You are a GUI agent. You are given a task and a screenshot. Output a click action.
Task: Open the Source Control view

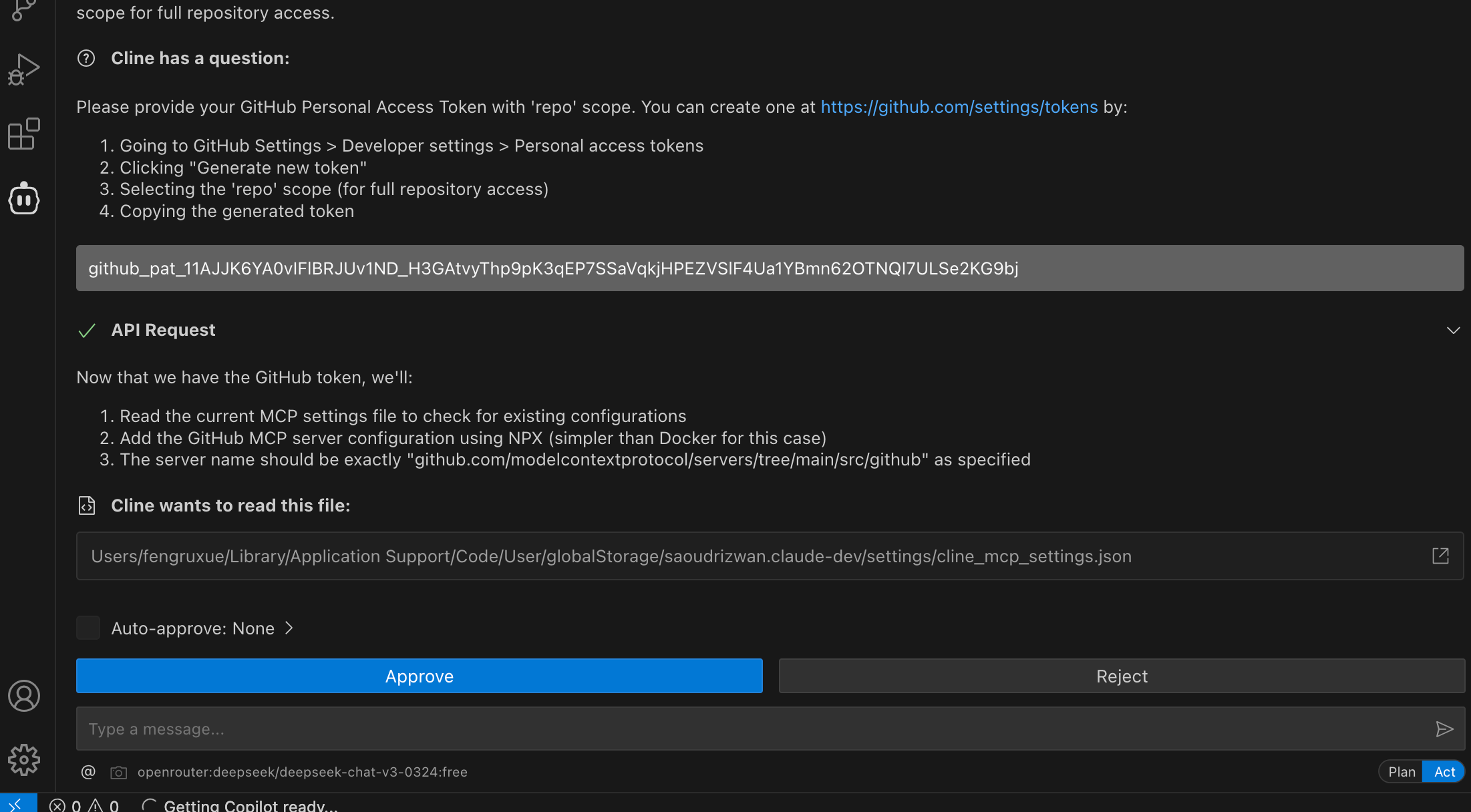(x=23, y=9)
